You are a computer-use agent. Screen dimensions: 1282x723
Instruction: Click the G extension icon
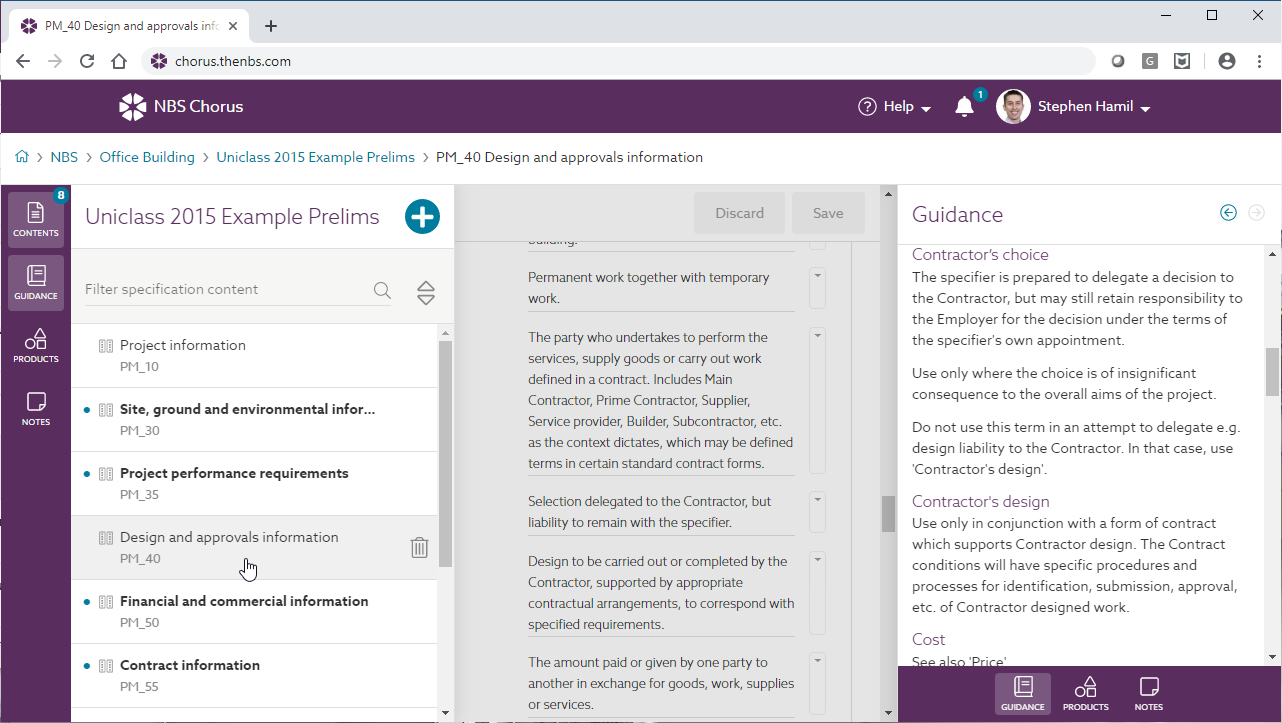click(1150, 61)
